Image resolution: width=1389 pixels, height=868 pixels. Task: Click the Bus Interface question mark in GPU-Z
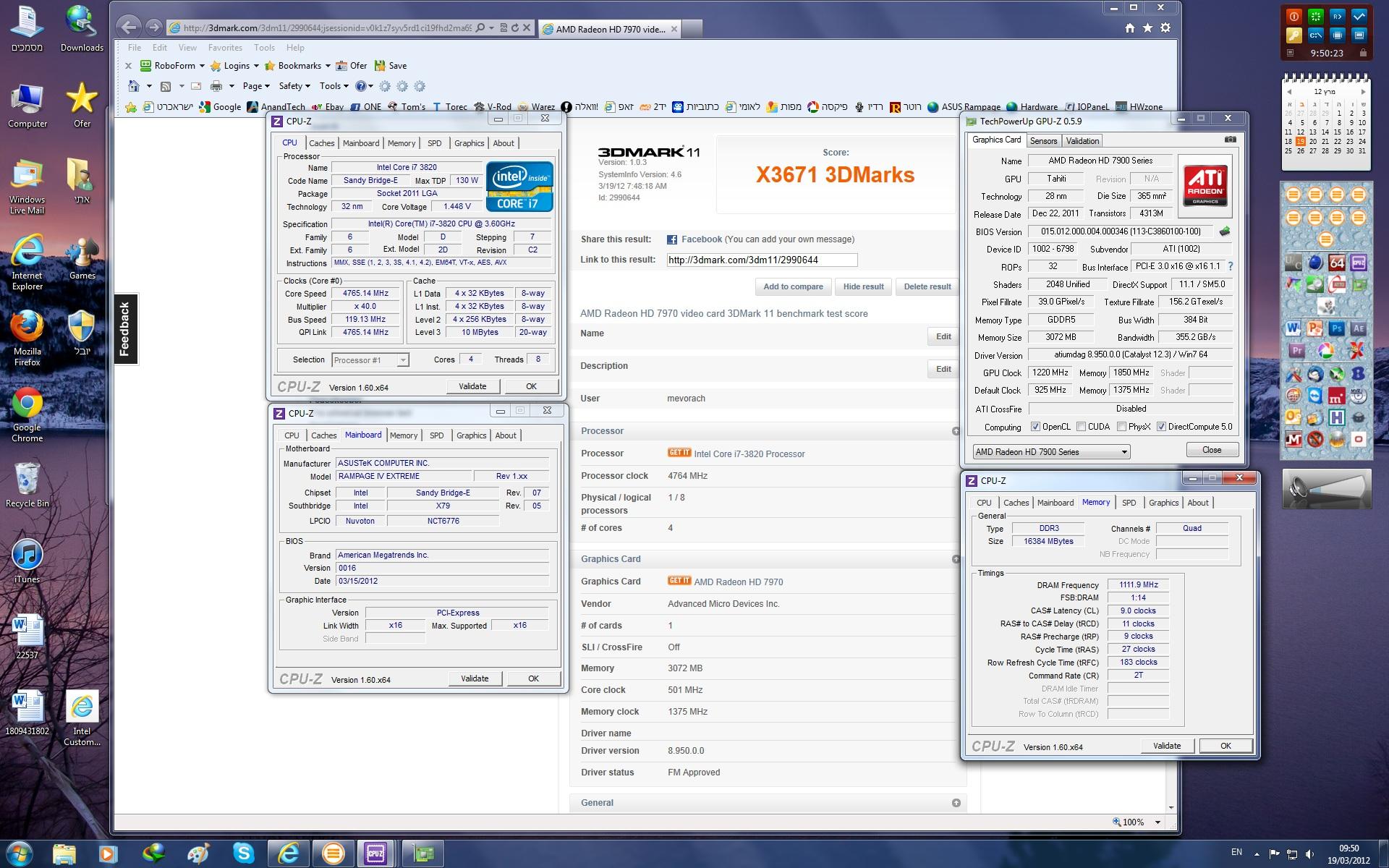1230,266
